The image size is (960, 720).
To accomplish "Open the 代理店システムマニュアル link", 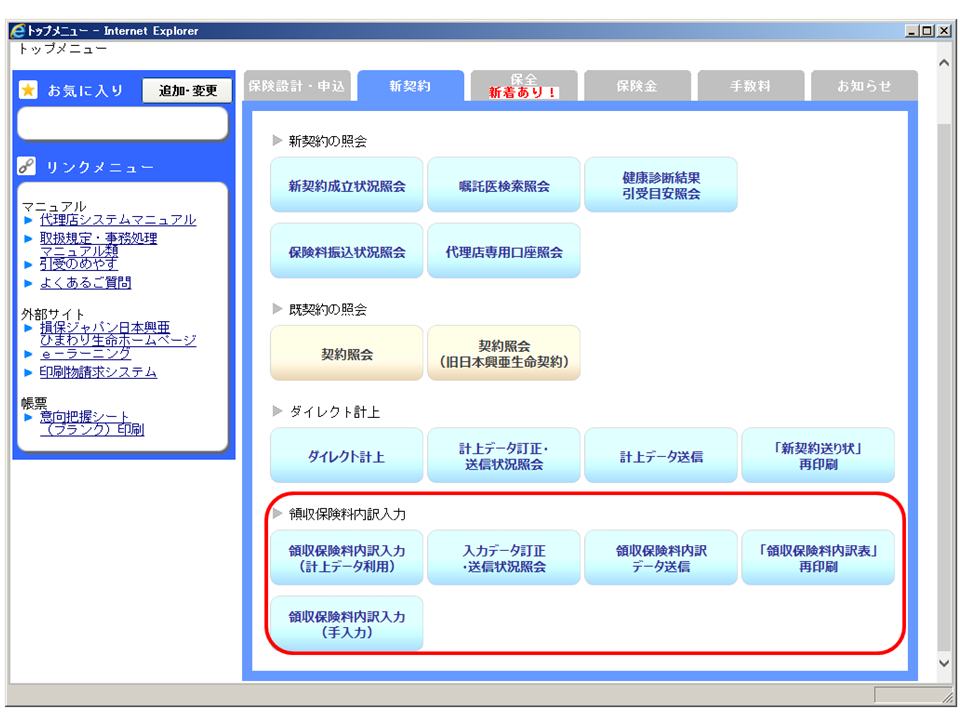I will click(118, 220).
